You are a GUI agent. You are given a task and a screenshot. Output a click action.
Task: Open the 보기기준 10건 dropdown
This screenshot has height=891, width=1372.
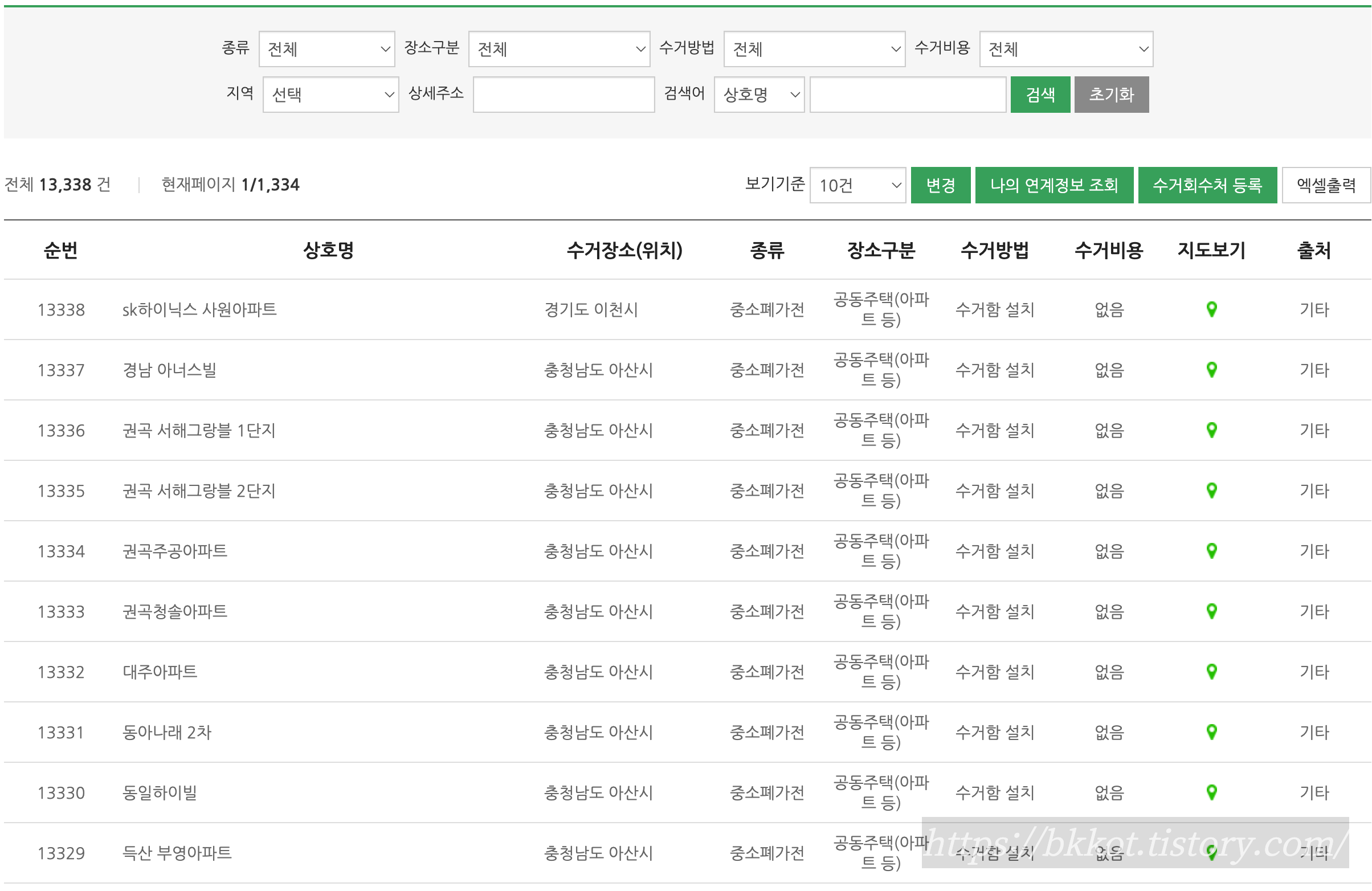[857, 185]
